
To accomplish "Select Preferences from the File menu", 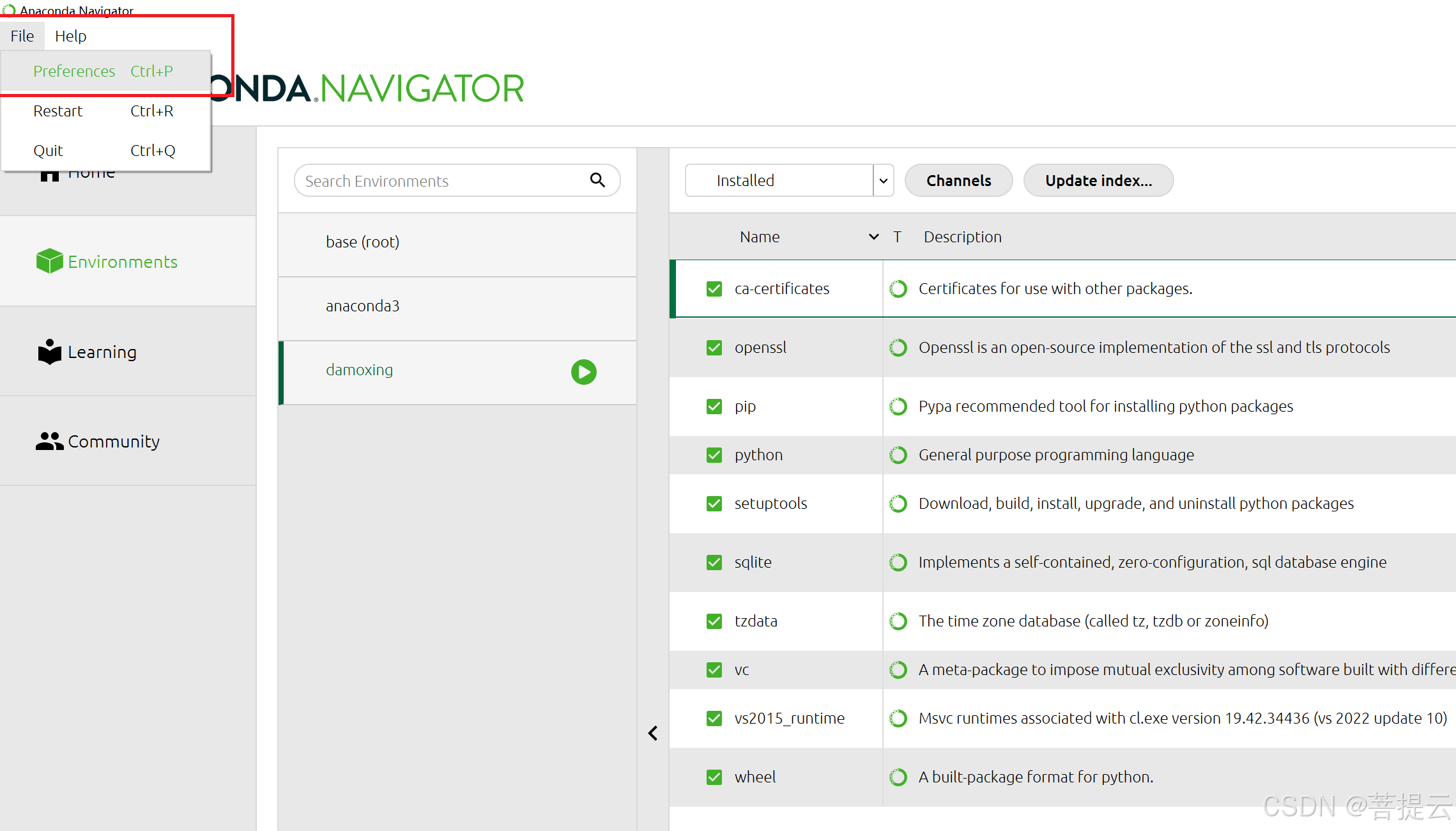I will pos(74,72).
